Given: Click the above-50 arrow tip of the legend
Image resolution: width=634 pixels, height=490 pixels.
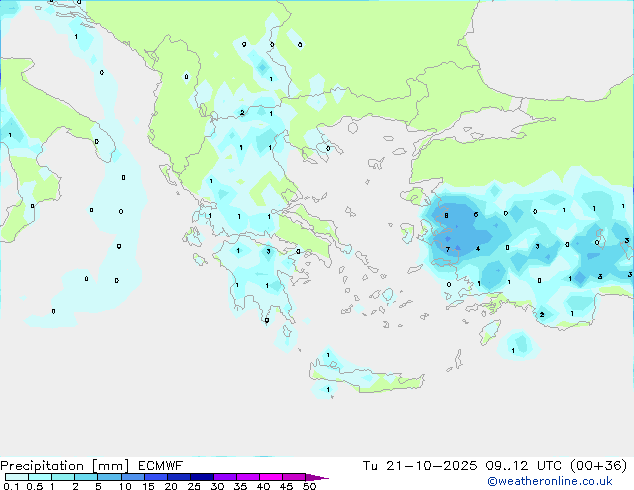Looking at the screenshot, I should coord(317,477).
